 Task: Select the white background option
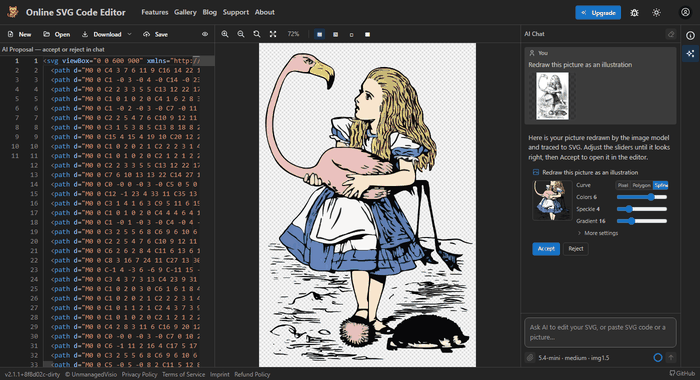click(367, 34)
